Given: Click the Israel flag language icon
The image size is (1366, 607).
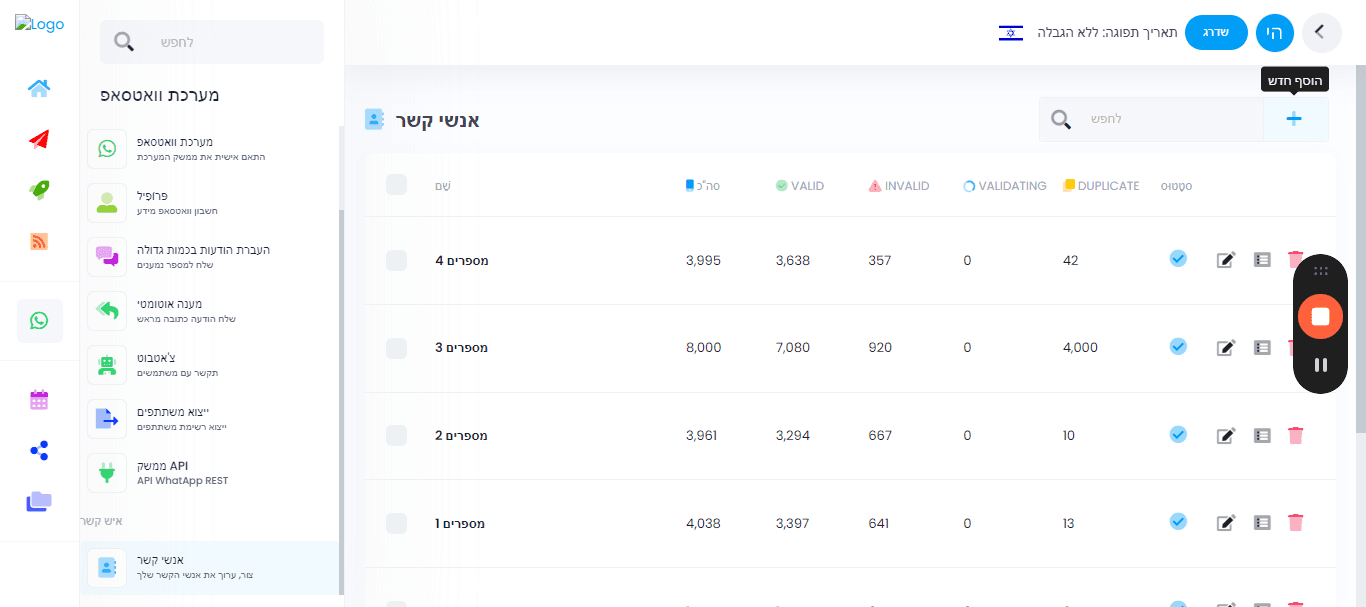Looking at the screenshot, I should point(1011,32).
